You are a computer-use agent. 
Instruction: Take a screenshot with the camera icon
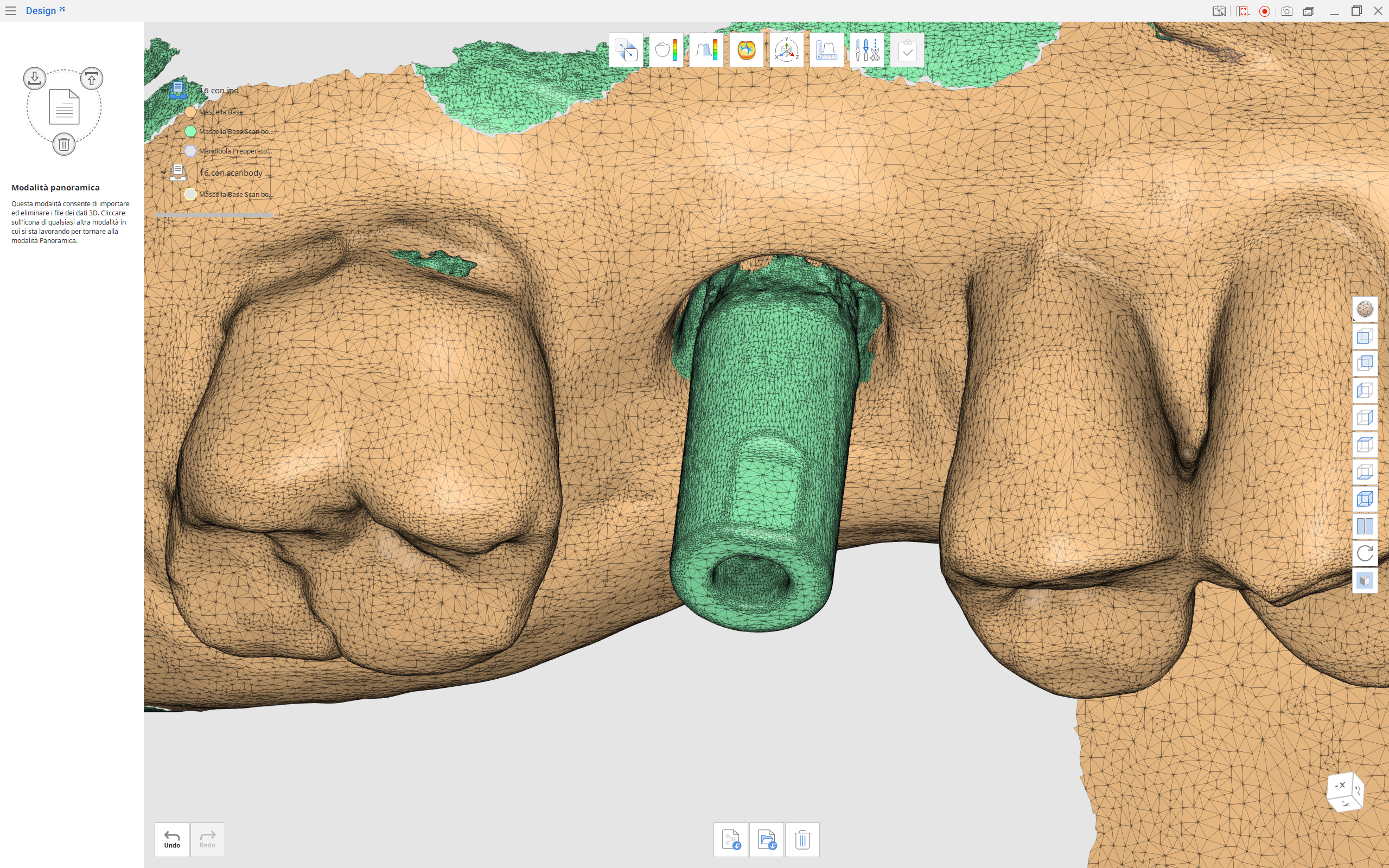[x=1287, y=10]
